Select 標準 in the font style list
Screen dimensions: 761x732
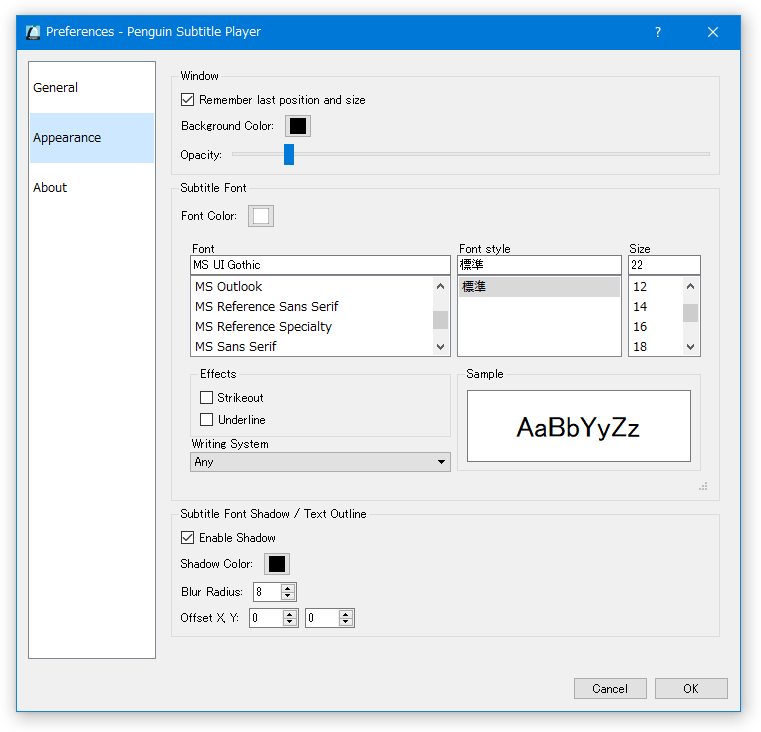coord(539,287)
